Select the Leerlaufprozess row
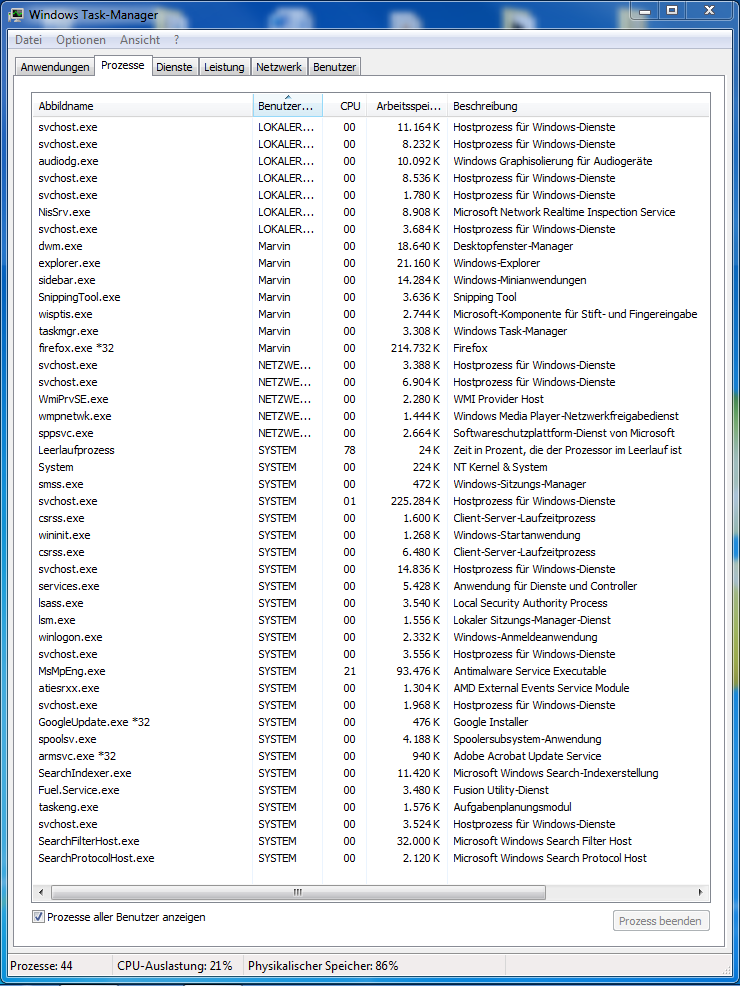 [371, 450]
